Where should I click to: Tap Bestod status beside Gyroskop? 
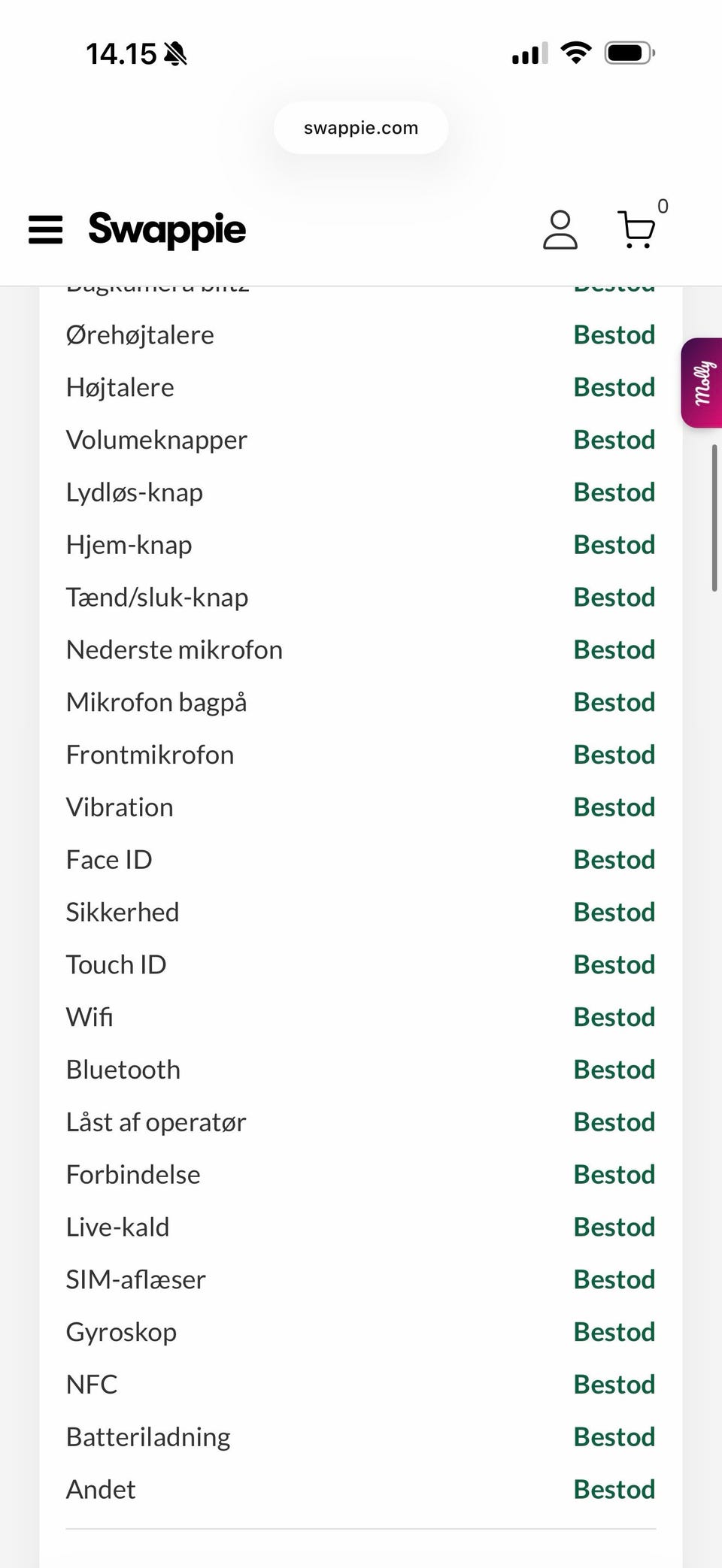(614, 1332)
